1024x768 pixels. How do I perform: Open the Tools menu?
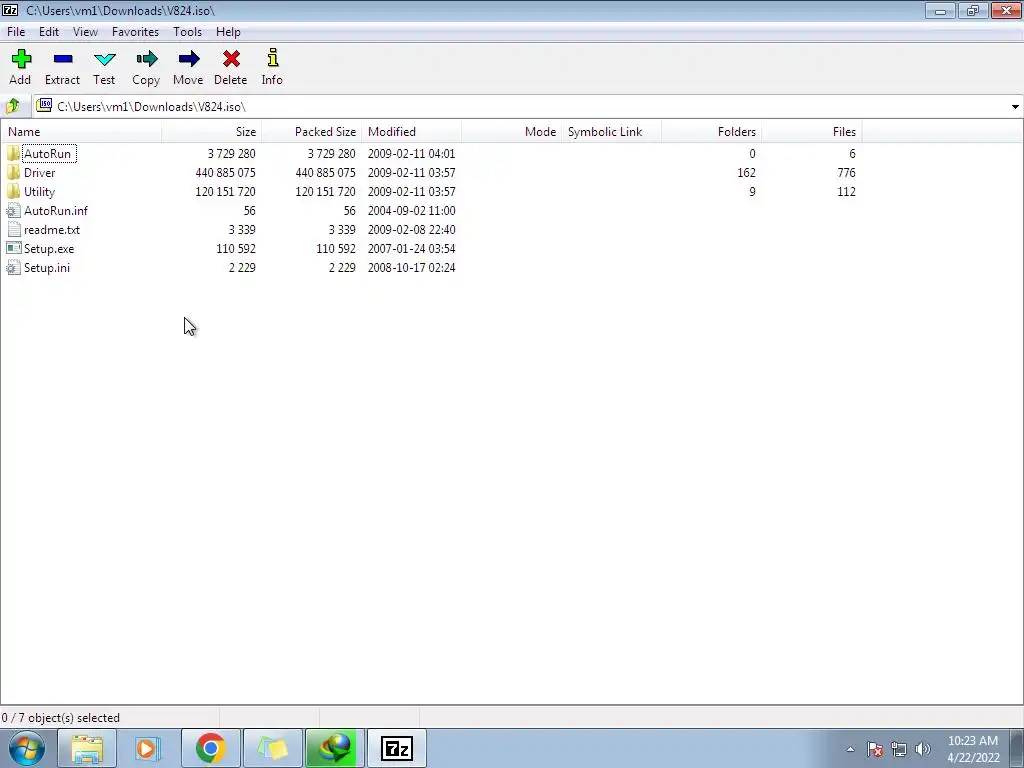(187, 31)
